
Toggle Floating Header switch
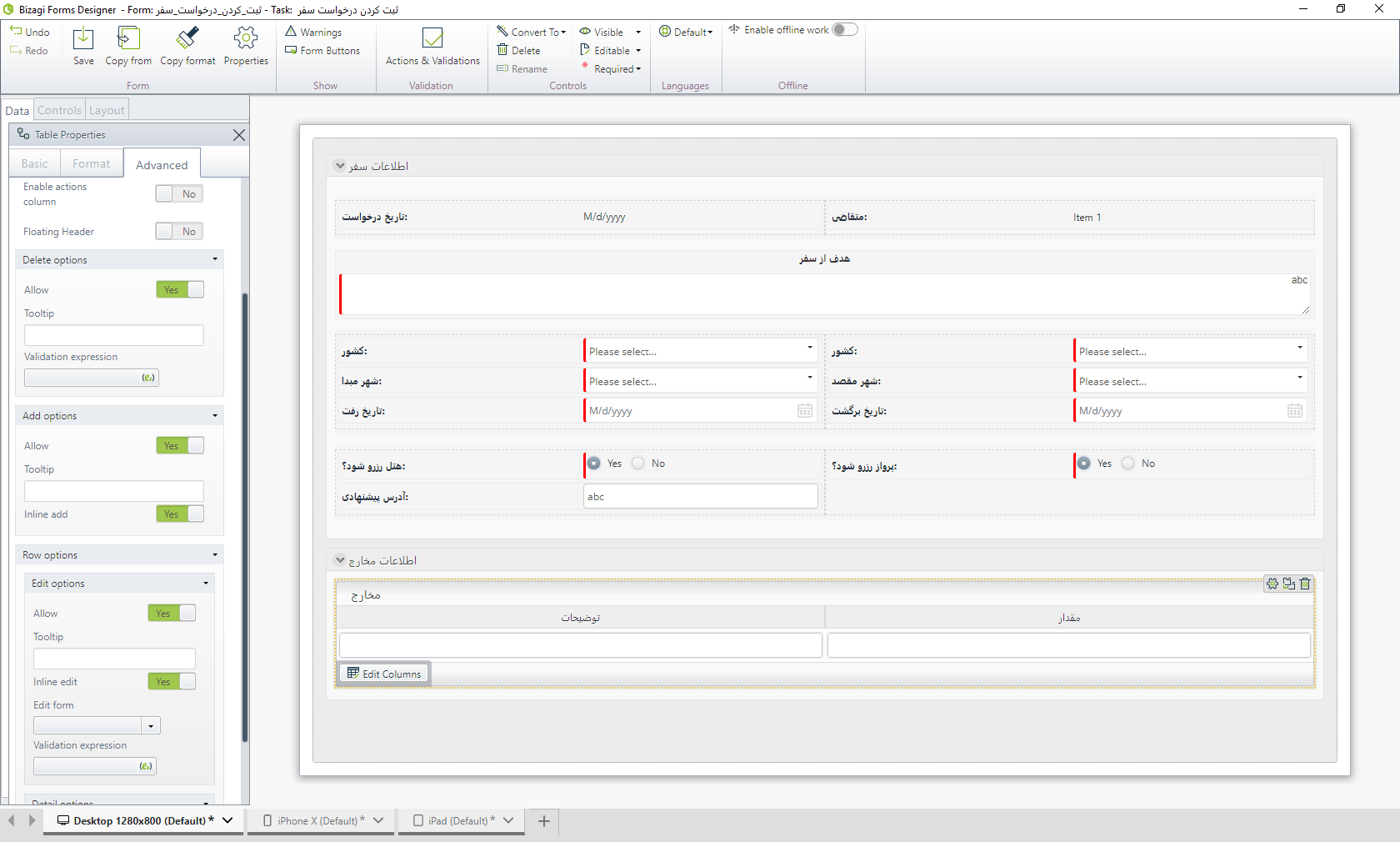click(x=179, y=231)
